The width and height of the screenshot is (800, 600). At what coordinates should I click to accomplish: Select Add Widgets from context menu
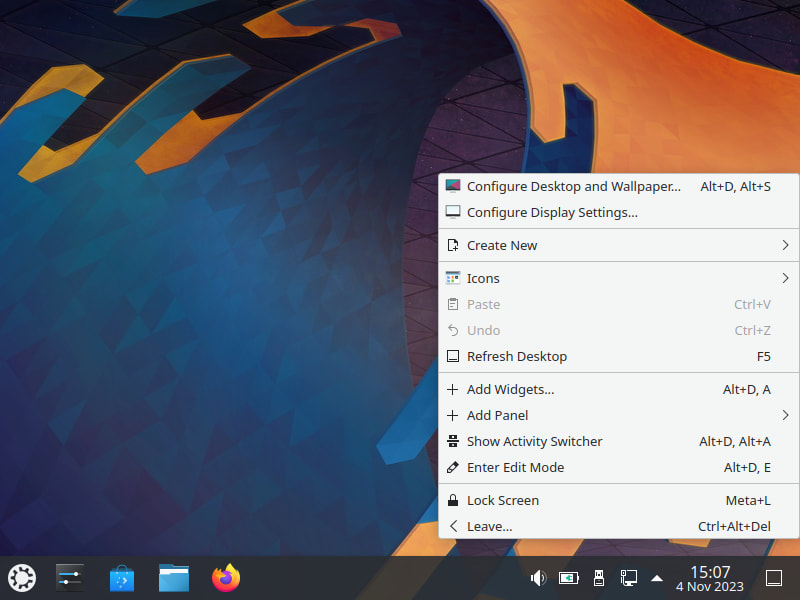(x=619, y=389)
